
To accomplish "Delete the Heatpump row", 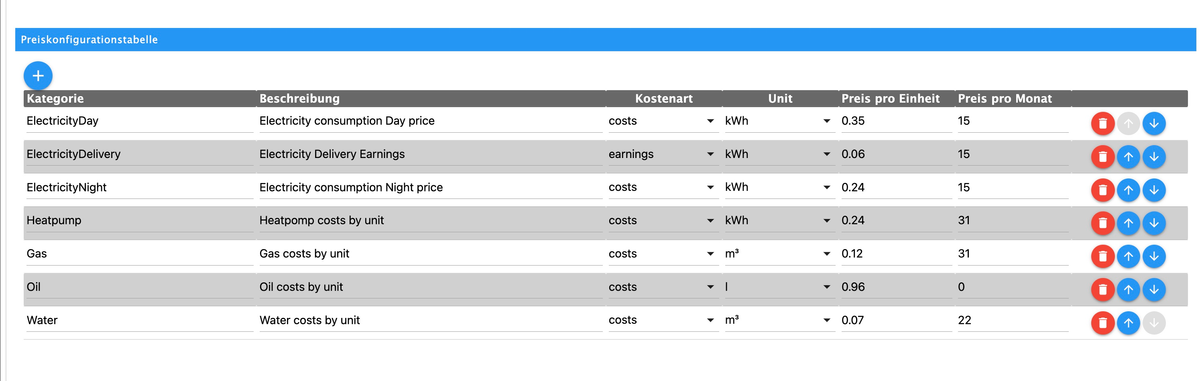I will [x=1102, y=223].
